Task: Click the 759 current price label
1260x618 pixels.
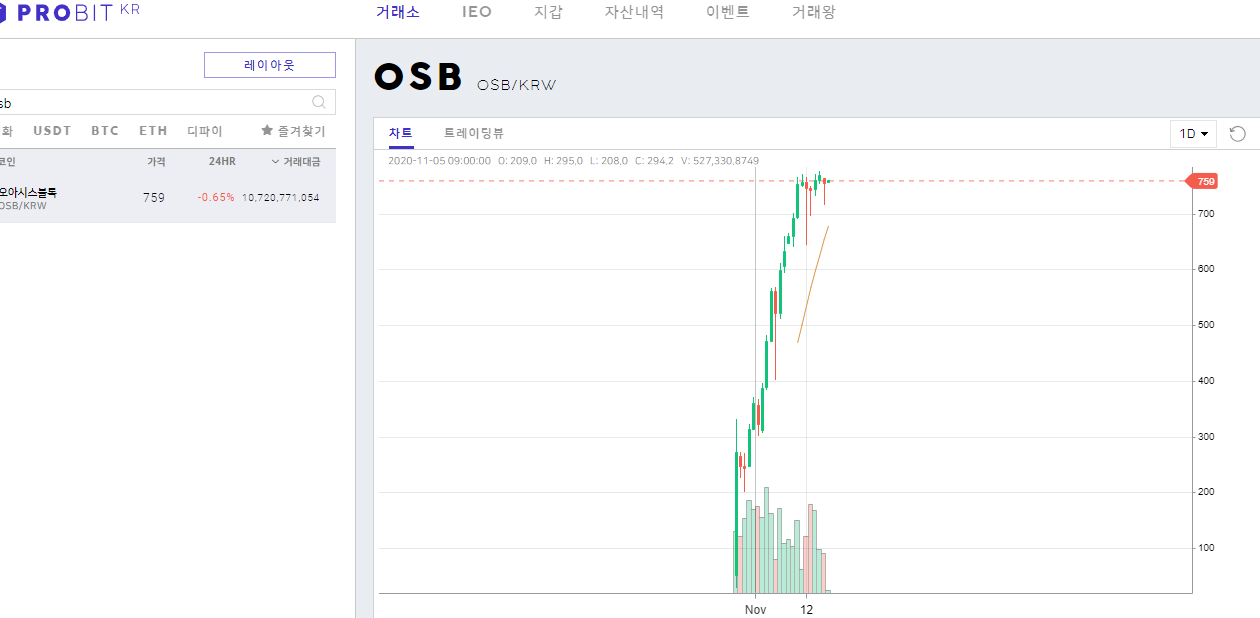Action: click(x=1203, y=181)
